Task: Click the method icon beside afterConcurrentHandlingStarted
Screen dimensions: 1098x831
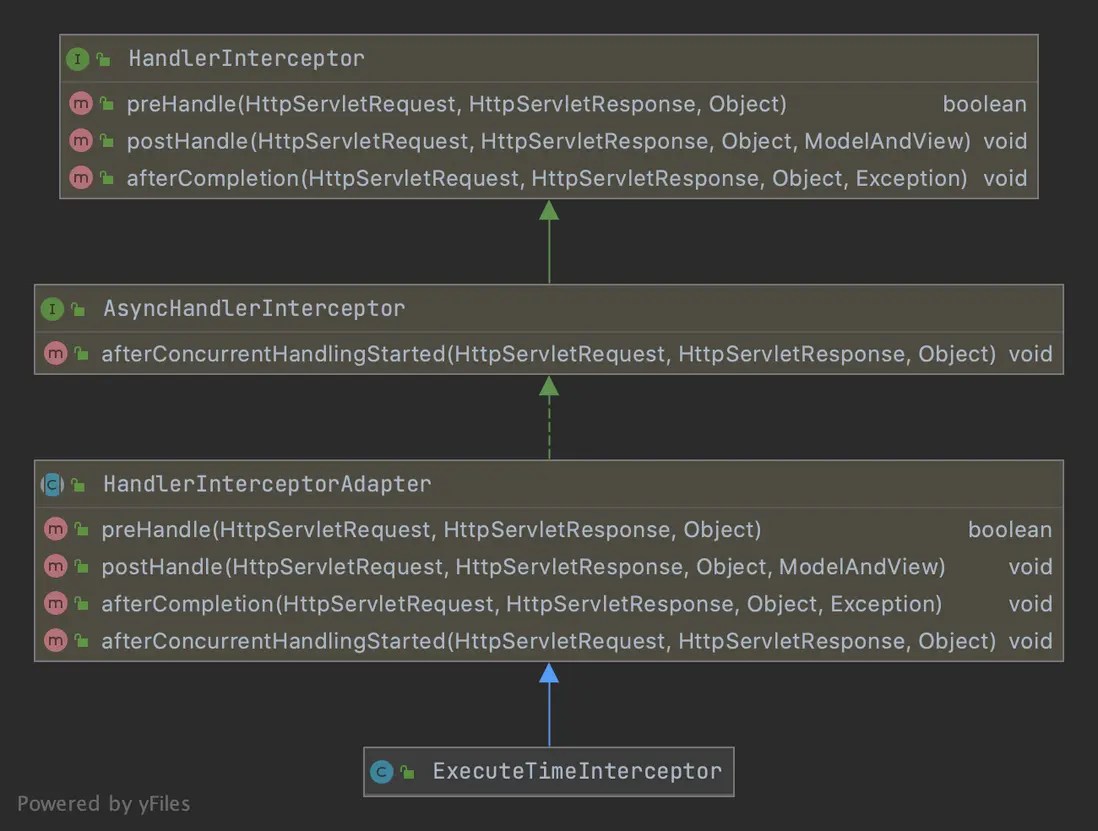Action: (x=55, y=353)
